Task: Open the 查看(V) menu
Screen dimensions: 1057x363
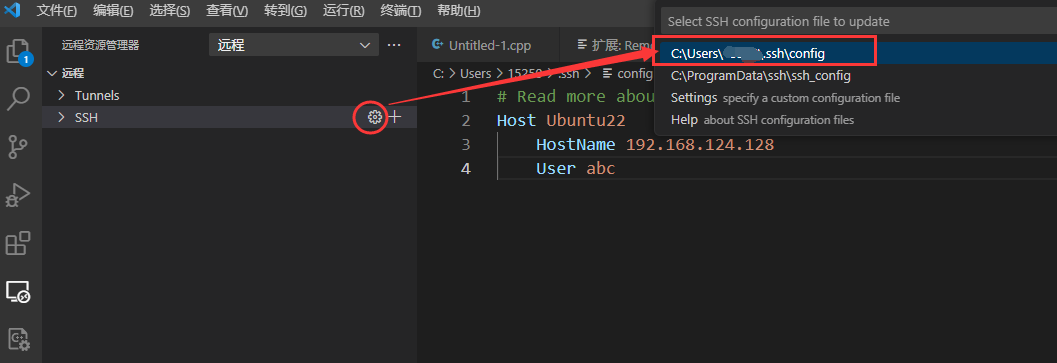Action: [x=228, y=11]
